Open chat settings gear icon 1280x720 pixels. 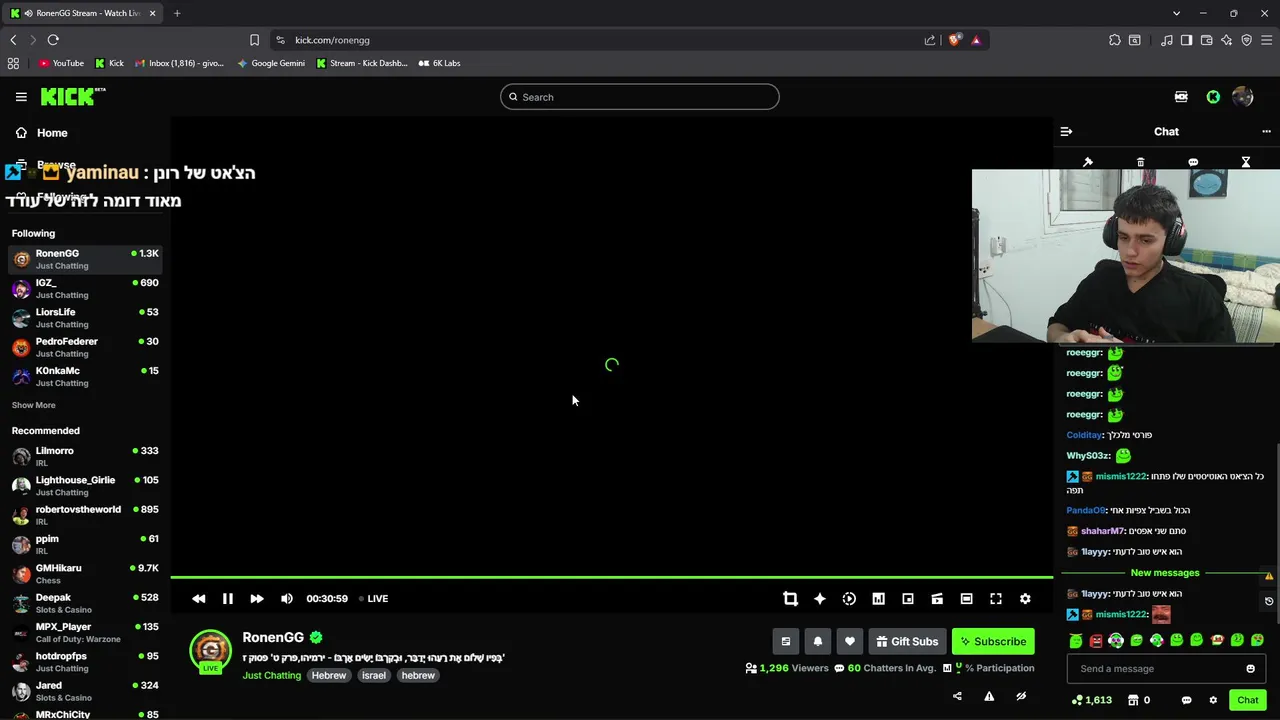point(1213,700)
